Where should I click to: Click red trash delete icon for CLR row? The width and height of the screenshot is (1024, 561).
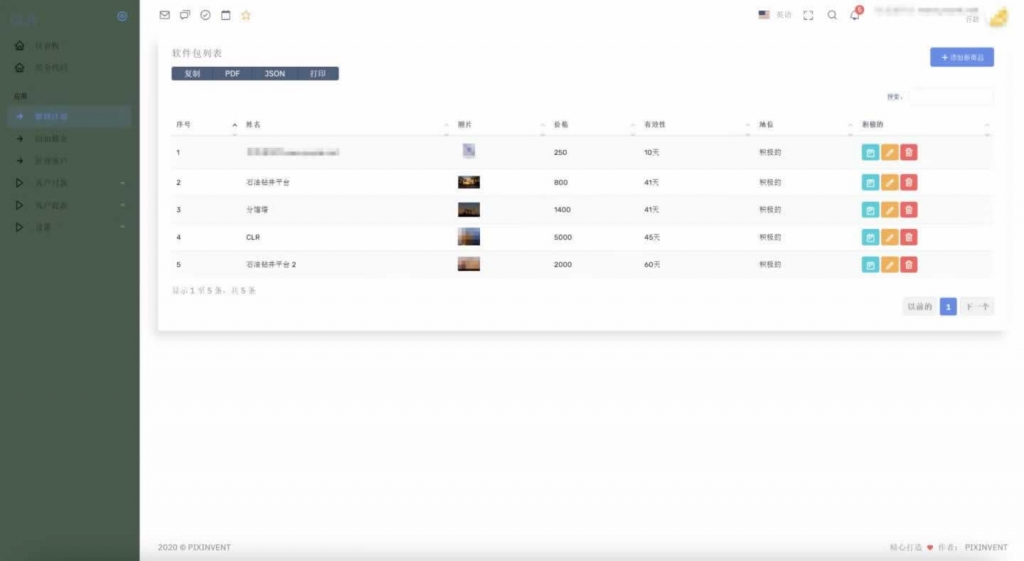click(908, 237)
